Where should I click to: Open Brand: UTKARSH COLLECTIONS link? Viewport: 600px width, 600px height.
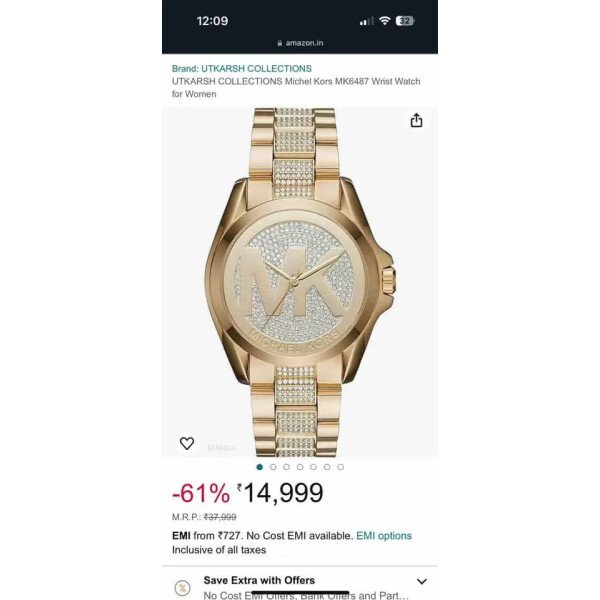[x=241, y=68]
